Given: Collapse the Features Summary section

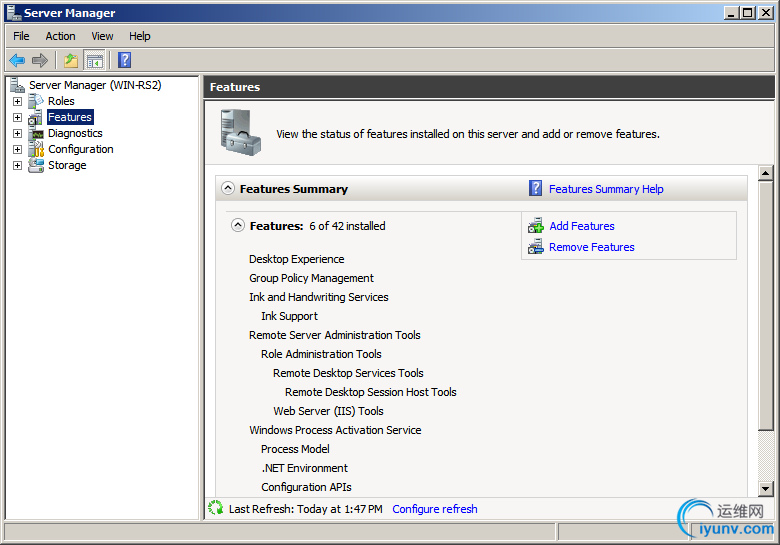Looking at the screenshot, I should click(228, 189).
